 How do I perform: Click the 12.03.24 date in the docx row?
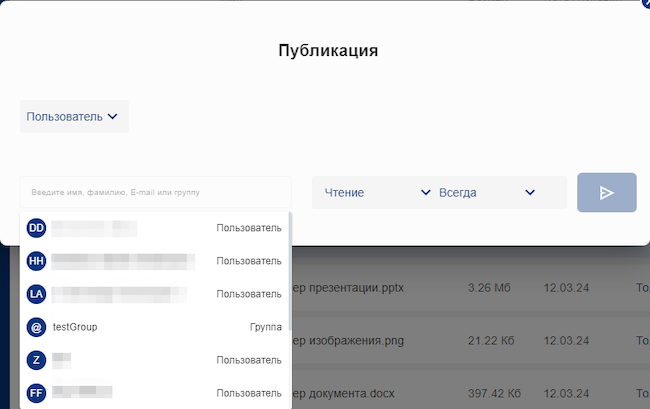coord(566,393)
